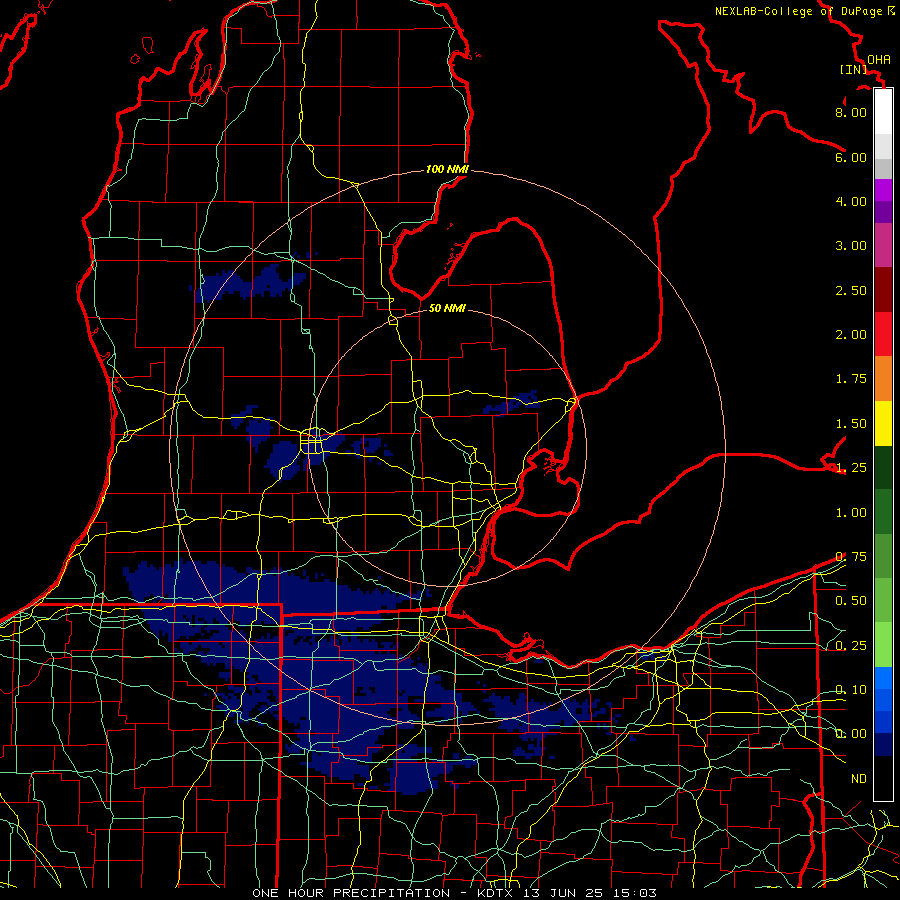Image resolution: width=900 pixels, height=900 pixels.
Task: Click the 4.00 legend value
Action: 851,201
